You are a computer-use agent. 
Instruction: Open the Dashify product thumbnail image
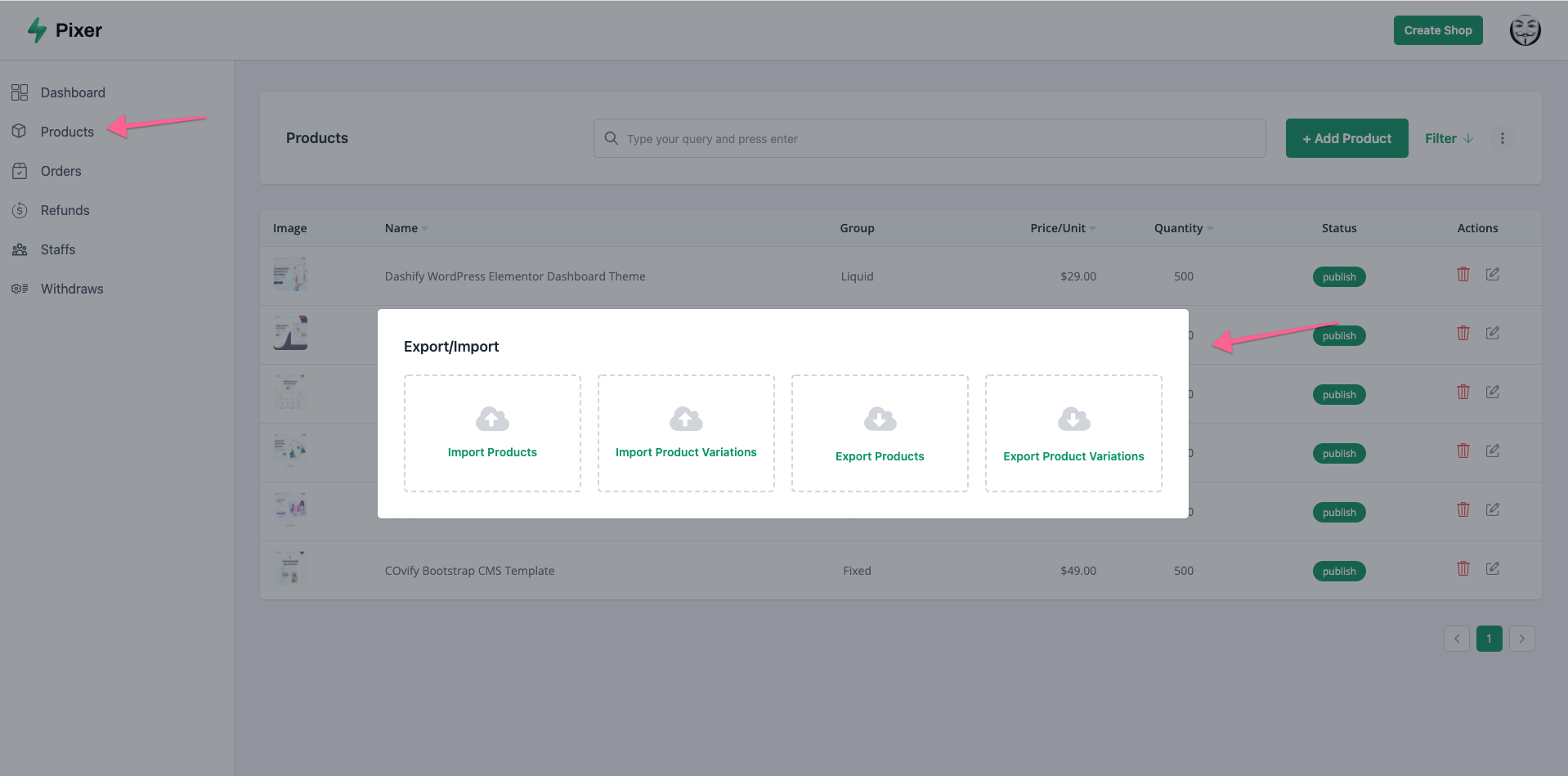click(290, 275)
